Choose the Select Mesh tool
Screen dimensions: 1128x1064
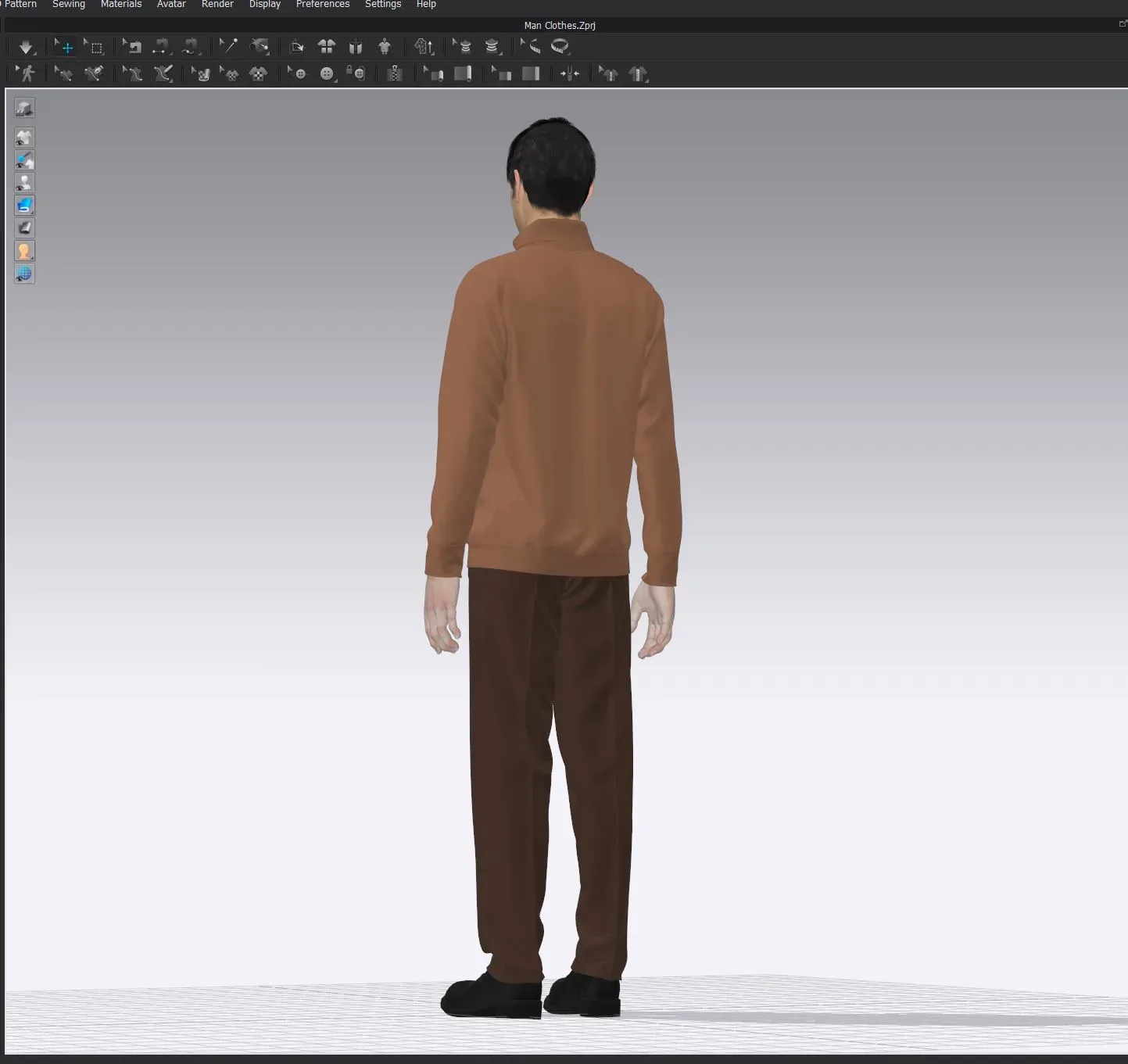pyautogui.click(x=95, y=47)
